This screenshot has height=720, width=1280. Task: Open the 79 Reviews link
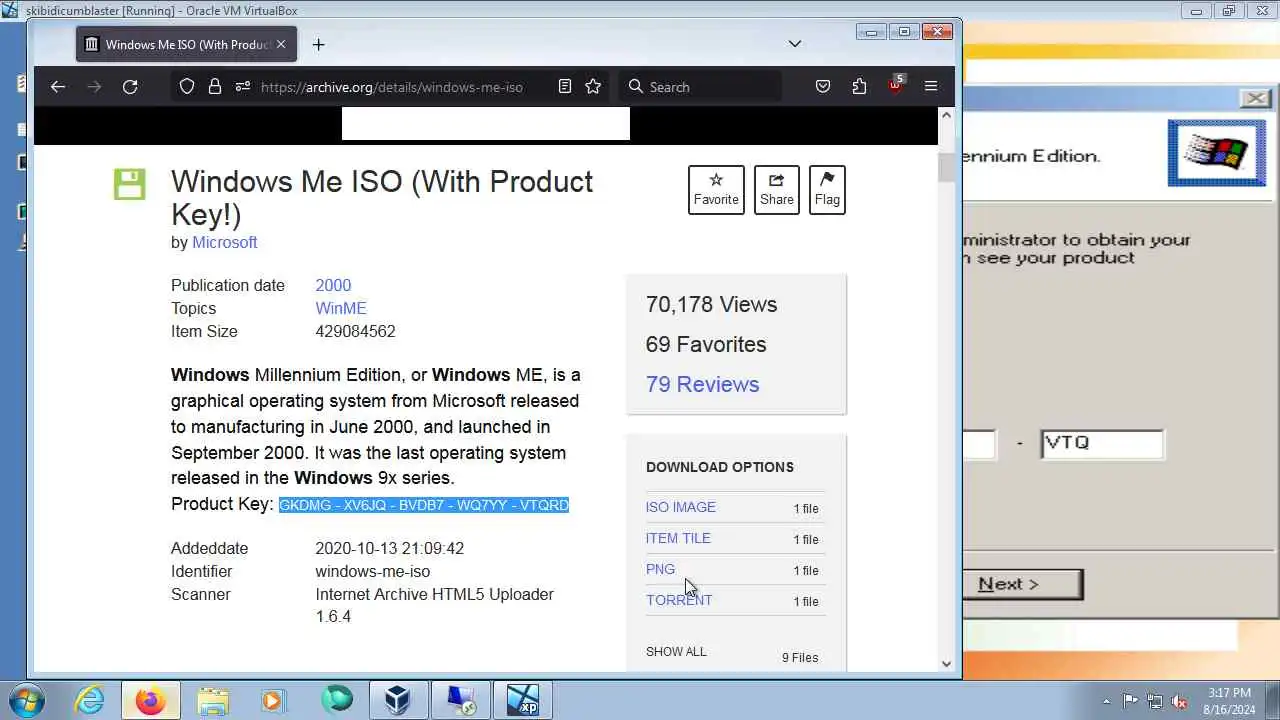(x=702, y=384)
